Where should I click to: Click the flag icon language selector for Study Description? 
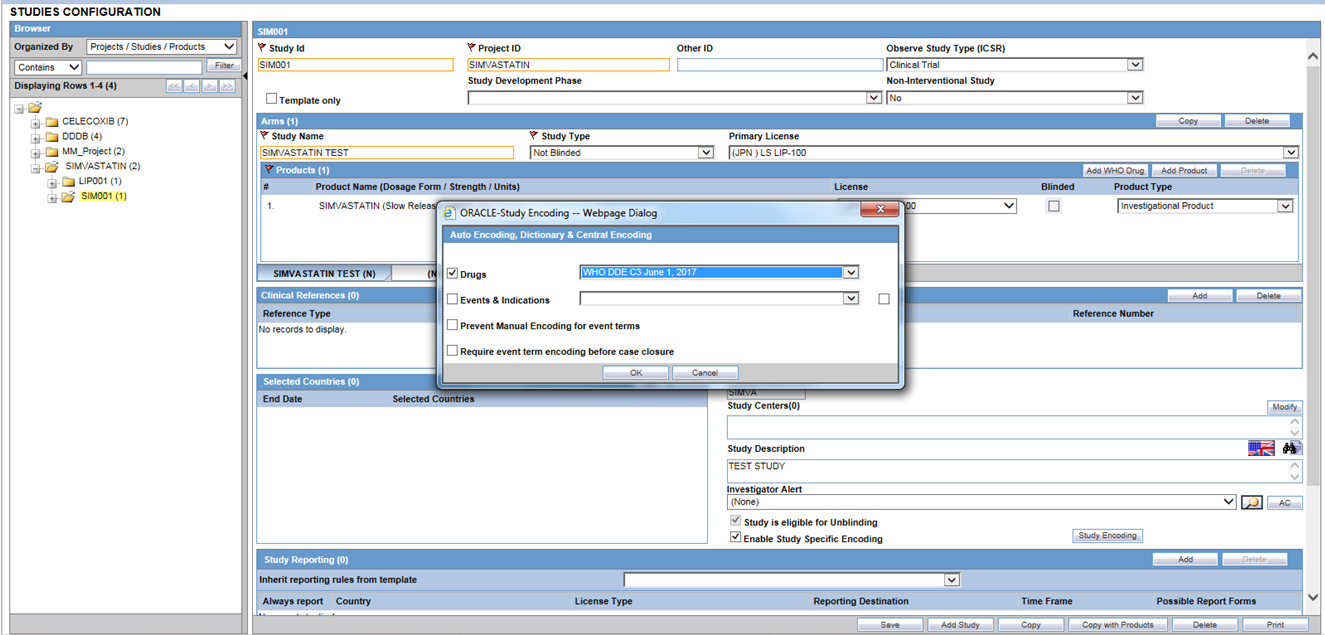(x=1261, y=448)
